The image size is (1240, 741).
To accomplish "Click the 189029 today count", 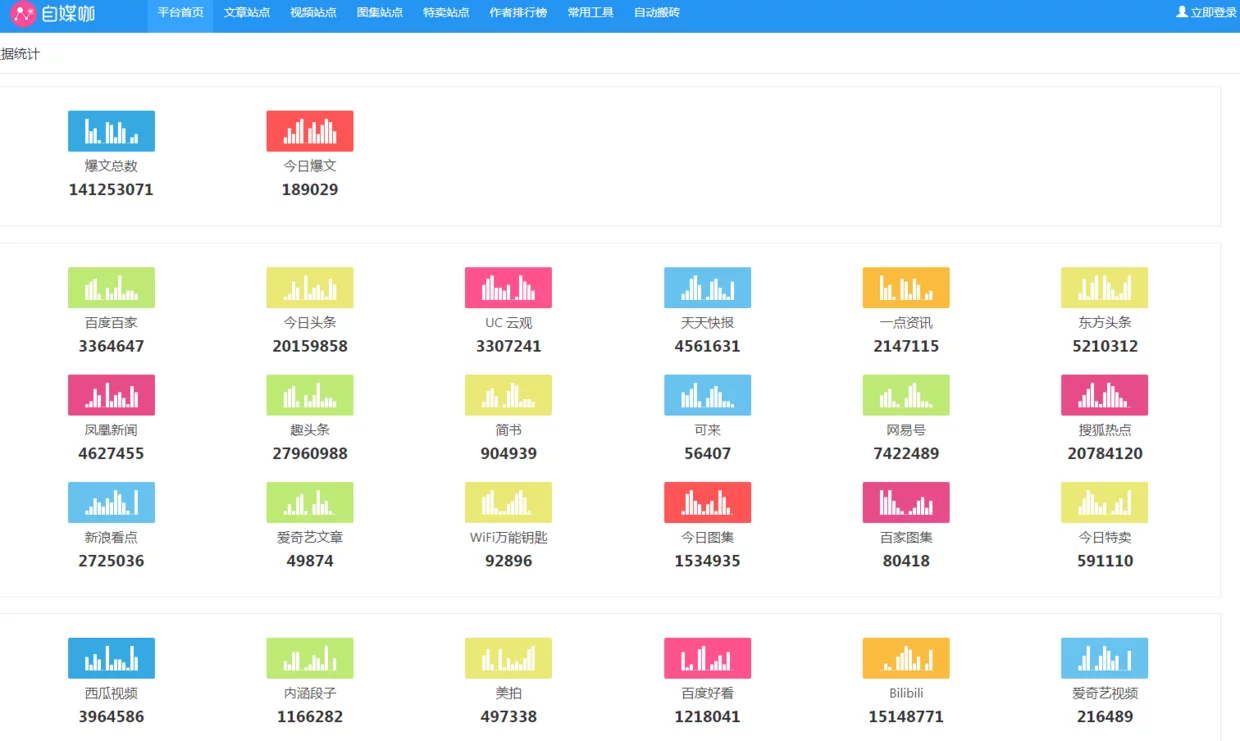I will coord(310,190).
